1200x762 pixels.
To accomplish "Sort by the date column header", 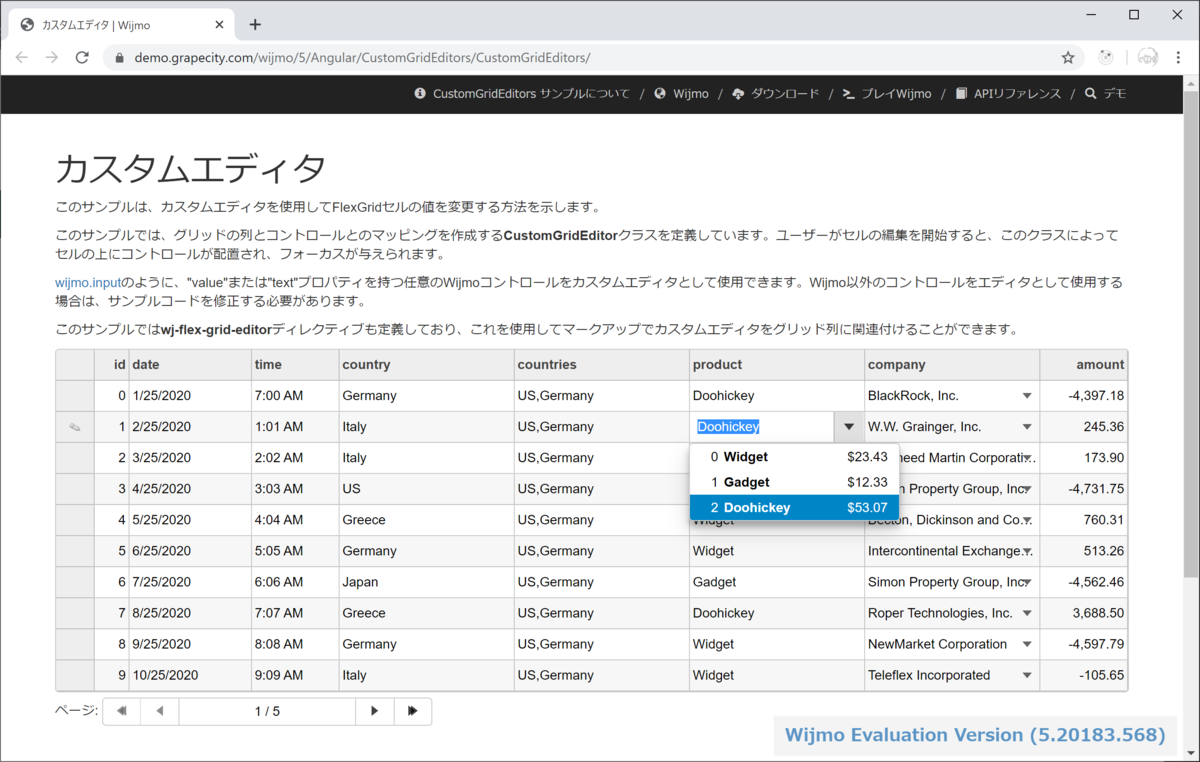I will [189, 365].
